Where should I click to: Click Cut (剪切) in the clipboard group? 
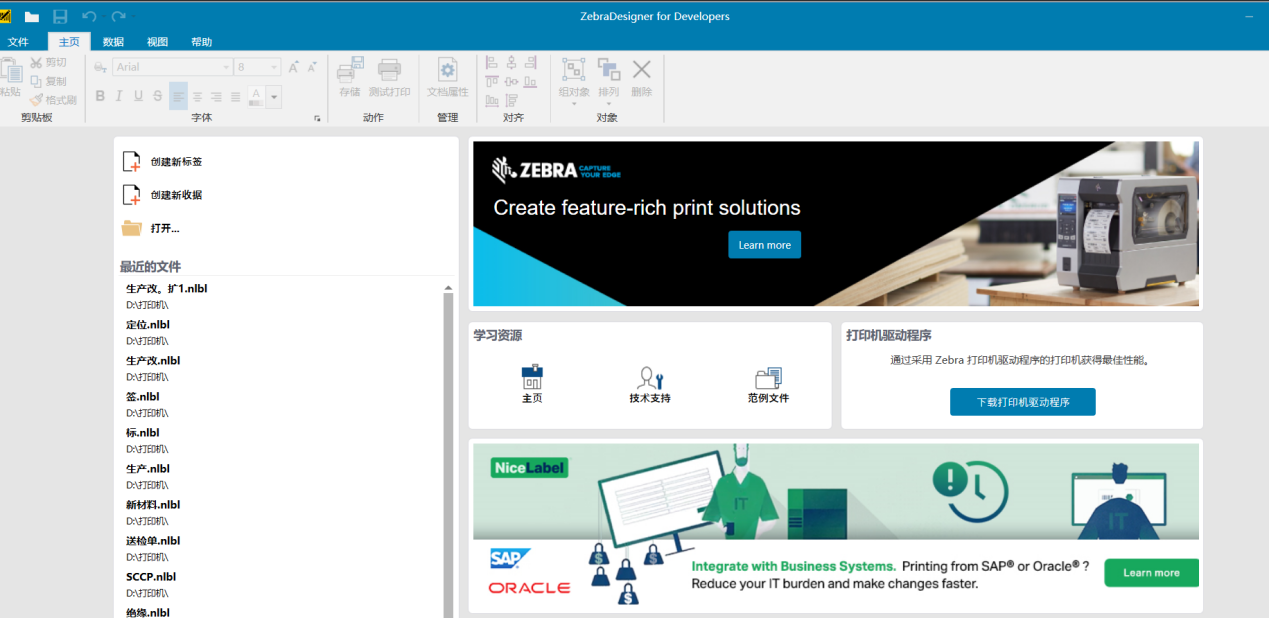[49, 63]
